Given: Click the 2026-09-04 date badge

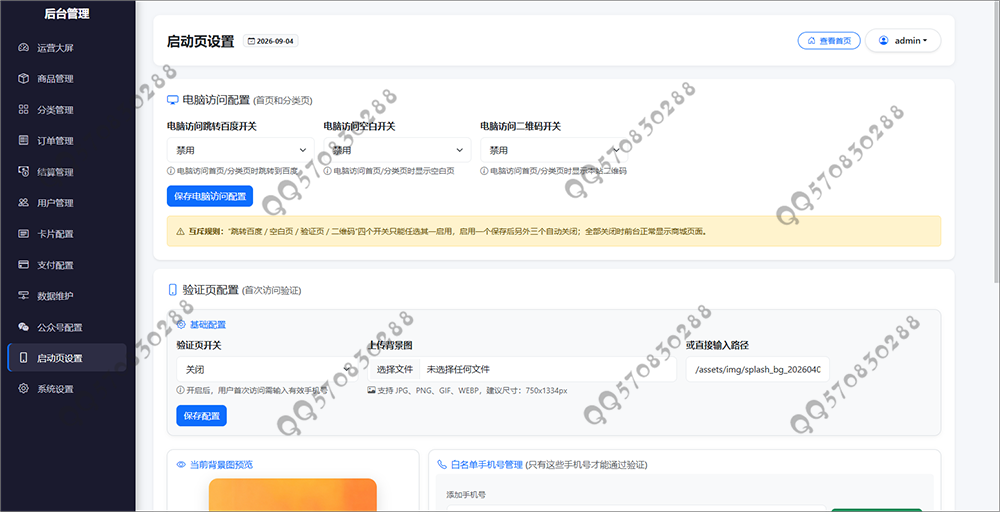Looking at the screenshot, I should (270, 41).
